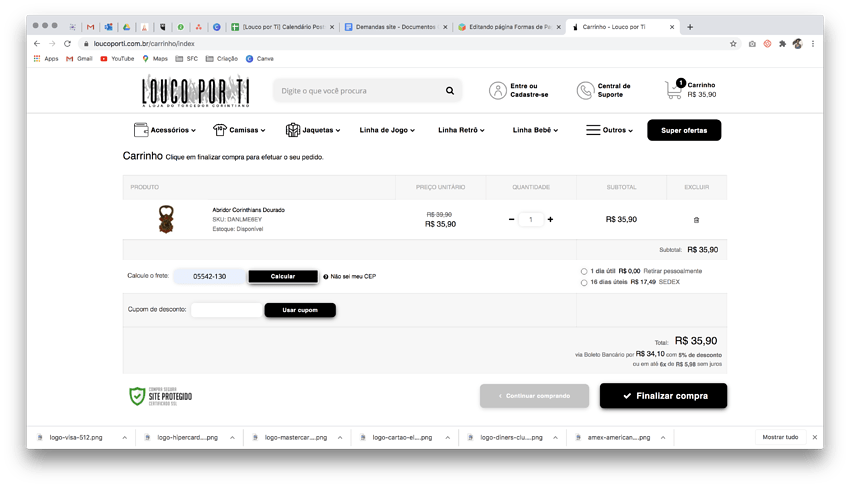Expand the Camisas menu
Screen dimensions: 850x487
coord(239,130)
